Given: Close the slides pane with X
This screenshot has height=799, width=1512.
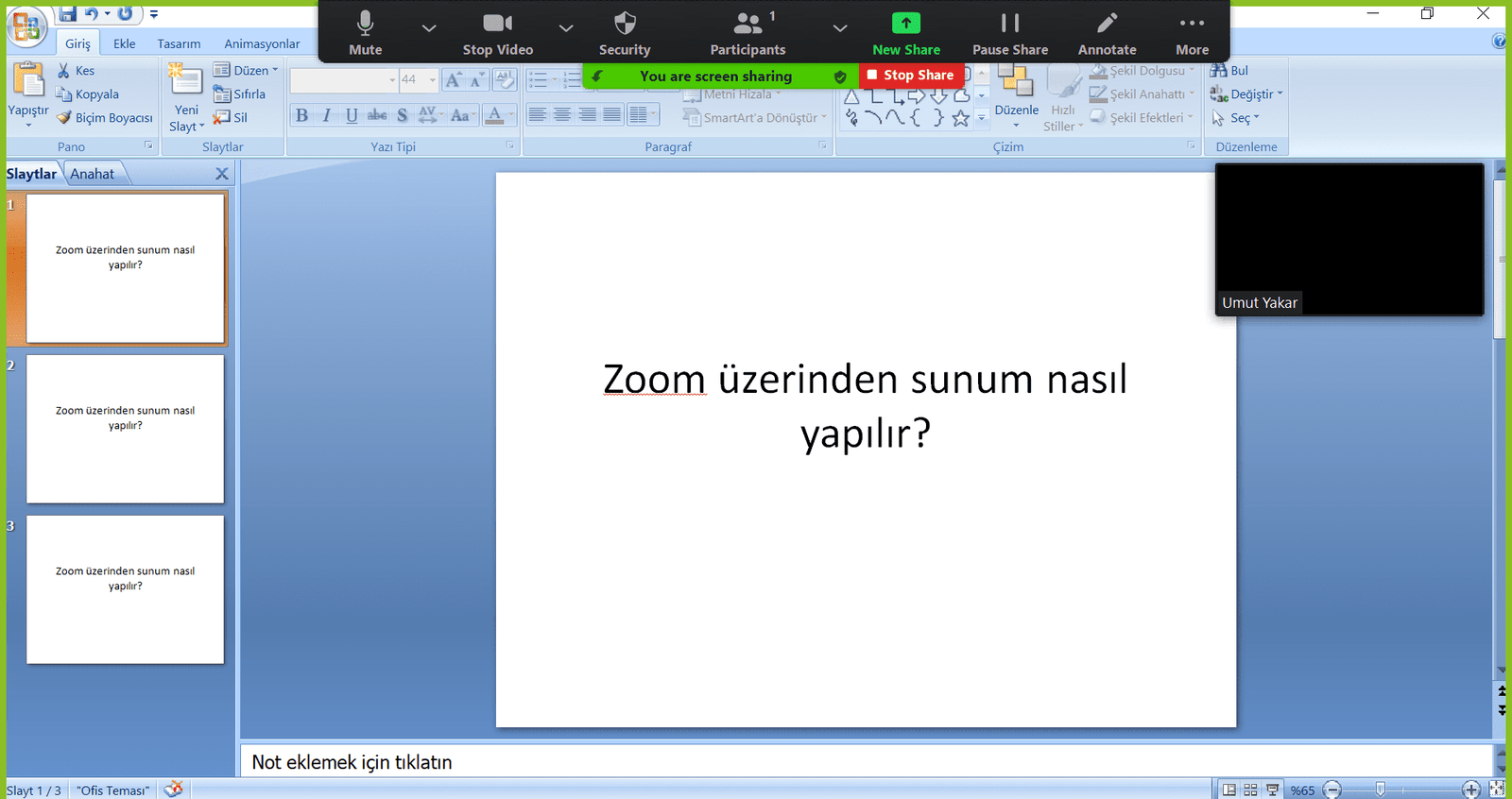Looking at the screenshot, I should (x=222, y=174).
